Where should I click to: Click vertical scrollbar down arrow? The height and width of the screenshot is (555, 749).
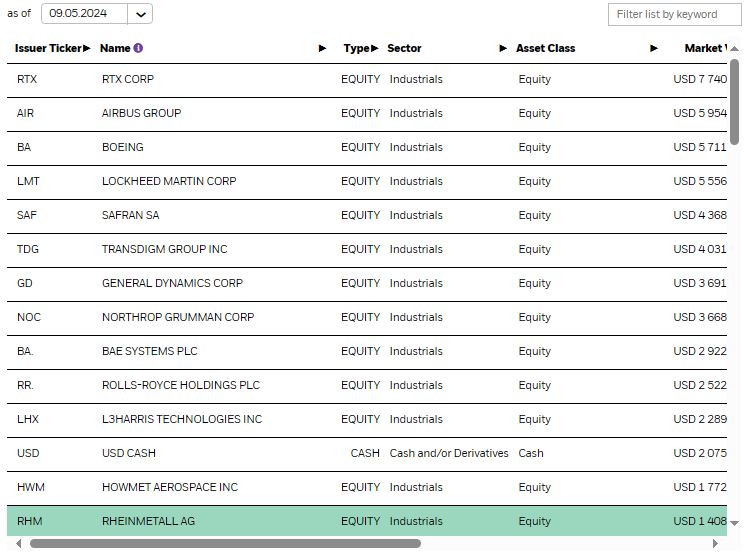coord(735,523)
